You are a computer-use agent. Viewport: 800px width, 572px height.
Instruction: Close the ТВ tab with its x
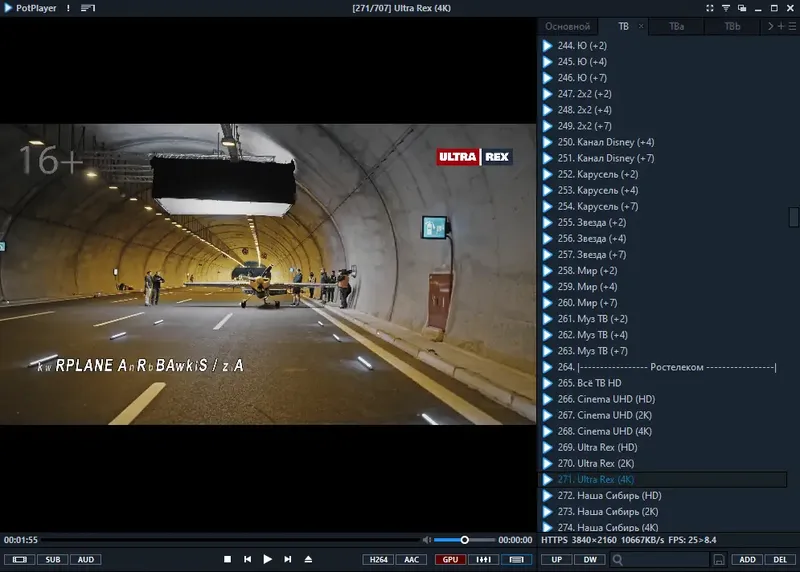641,26
